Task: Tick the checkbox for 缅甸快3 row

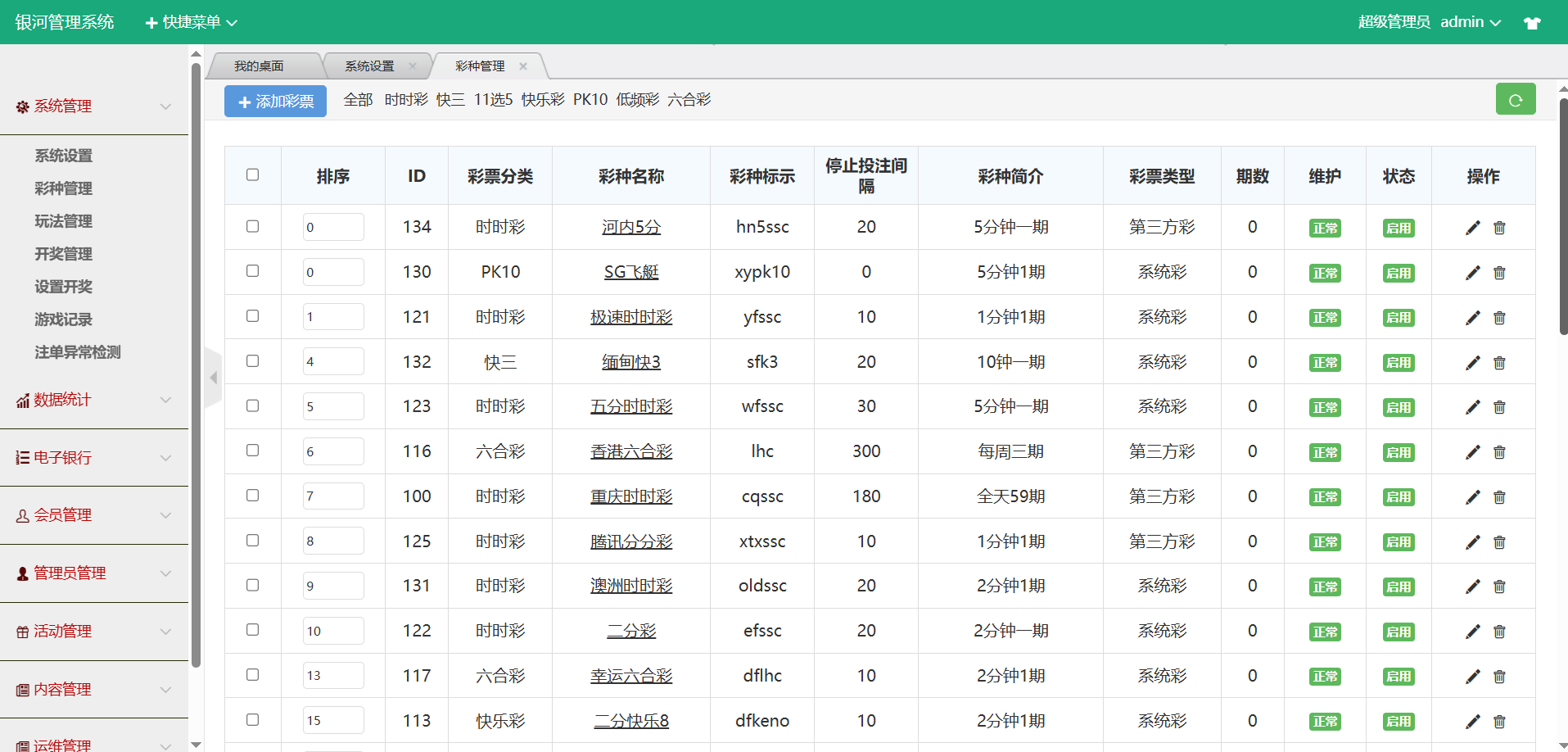Action: click(252, 361)
